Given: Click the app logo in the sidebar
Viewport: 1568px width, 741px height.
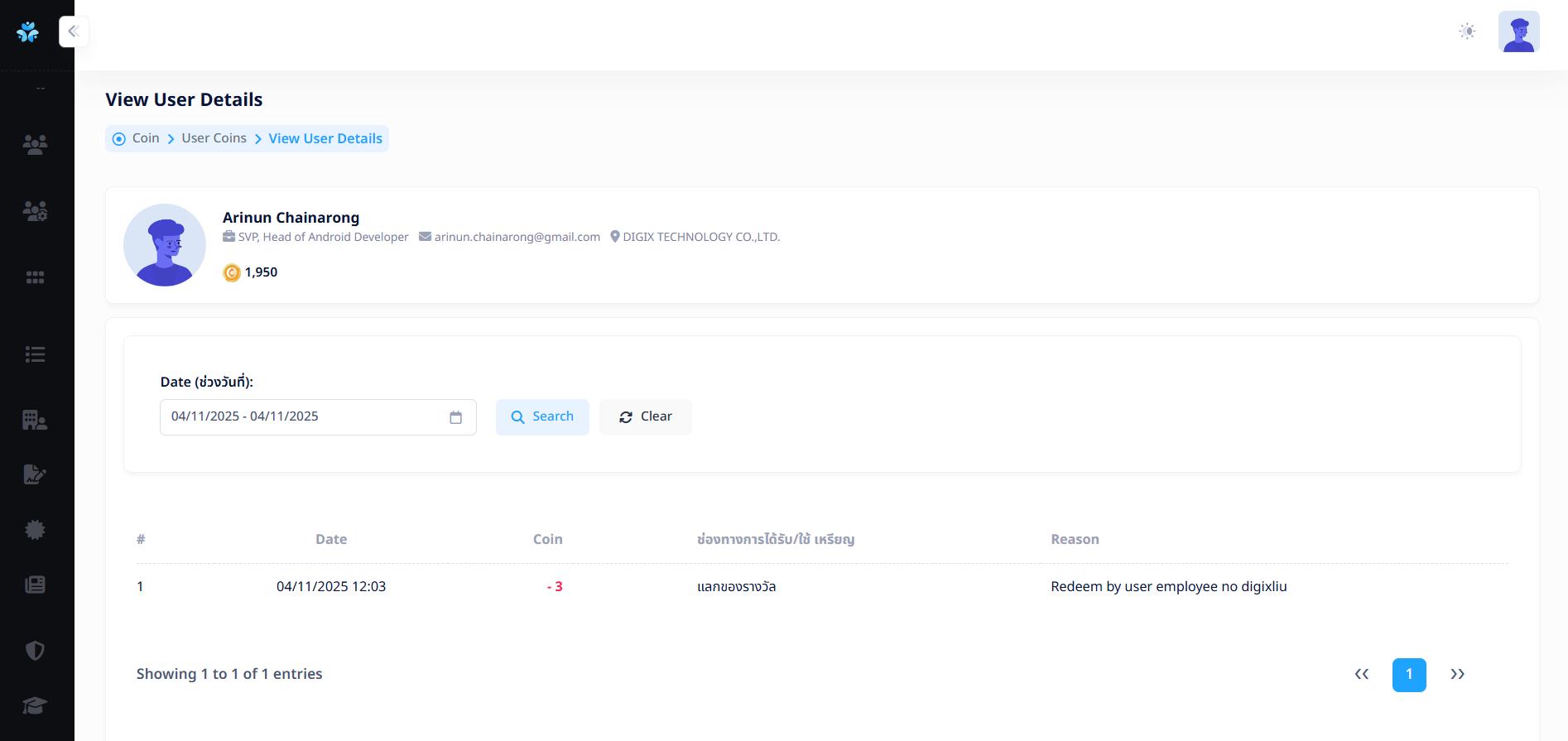Looking at the screenshot, I should pyautogui.click(x=28, y=32).
